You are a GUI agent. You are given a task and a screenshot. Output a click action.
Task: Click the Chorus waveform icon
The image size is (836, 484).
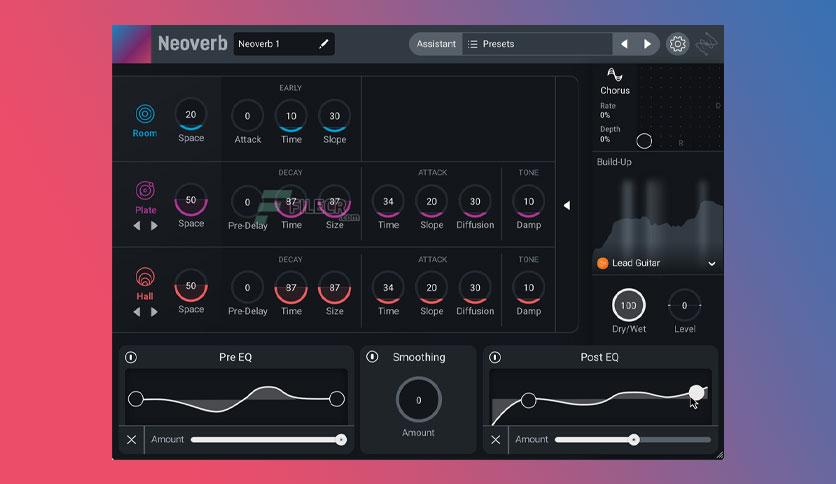pyautogui.click(x=615, y=75)
